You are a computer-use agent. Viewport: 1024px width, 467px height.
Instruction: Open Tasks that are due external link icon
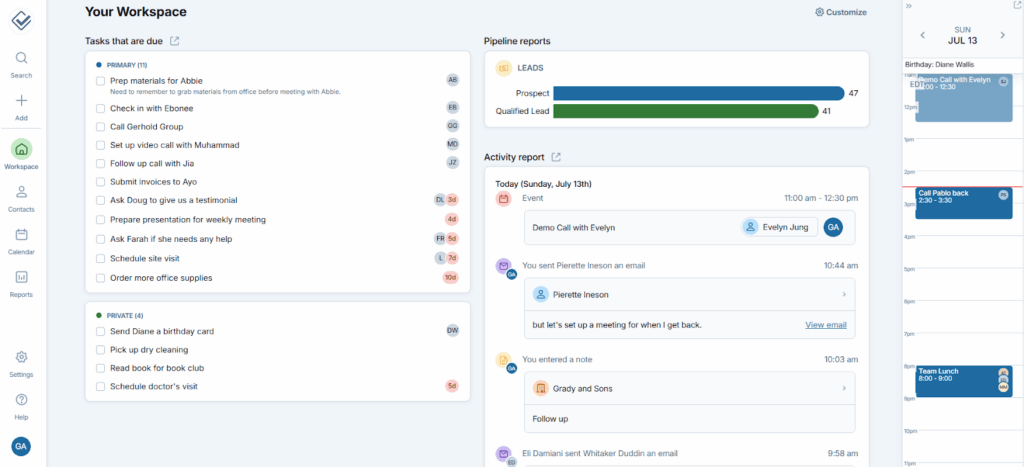pos(175,41)
